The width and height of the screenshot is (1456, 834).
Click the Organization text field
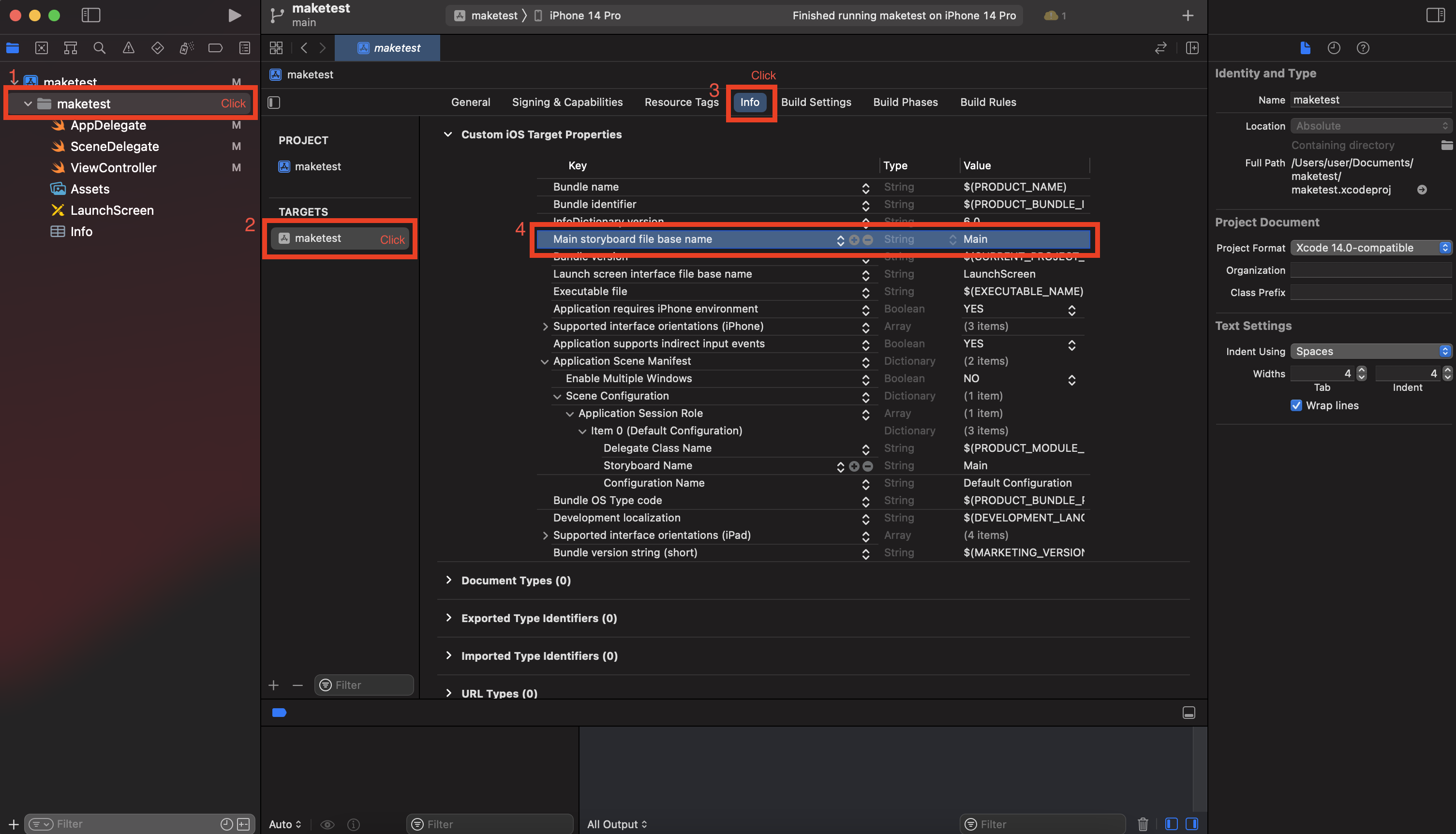(1371, 270)
